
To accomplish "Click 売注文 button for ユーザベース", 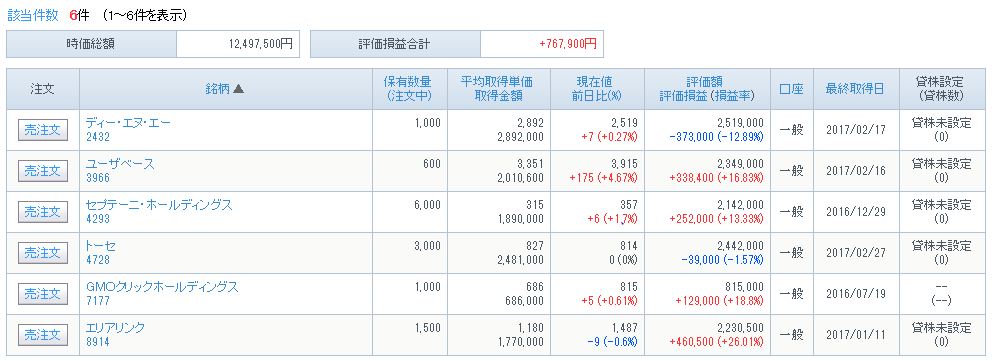I will pos(43,171).
